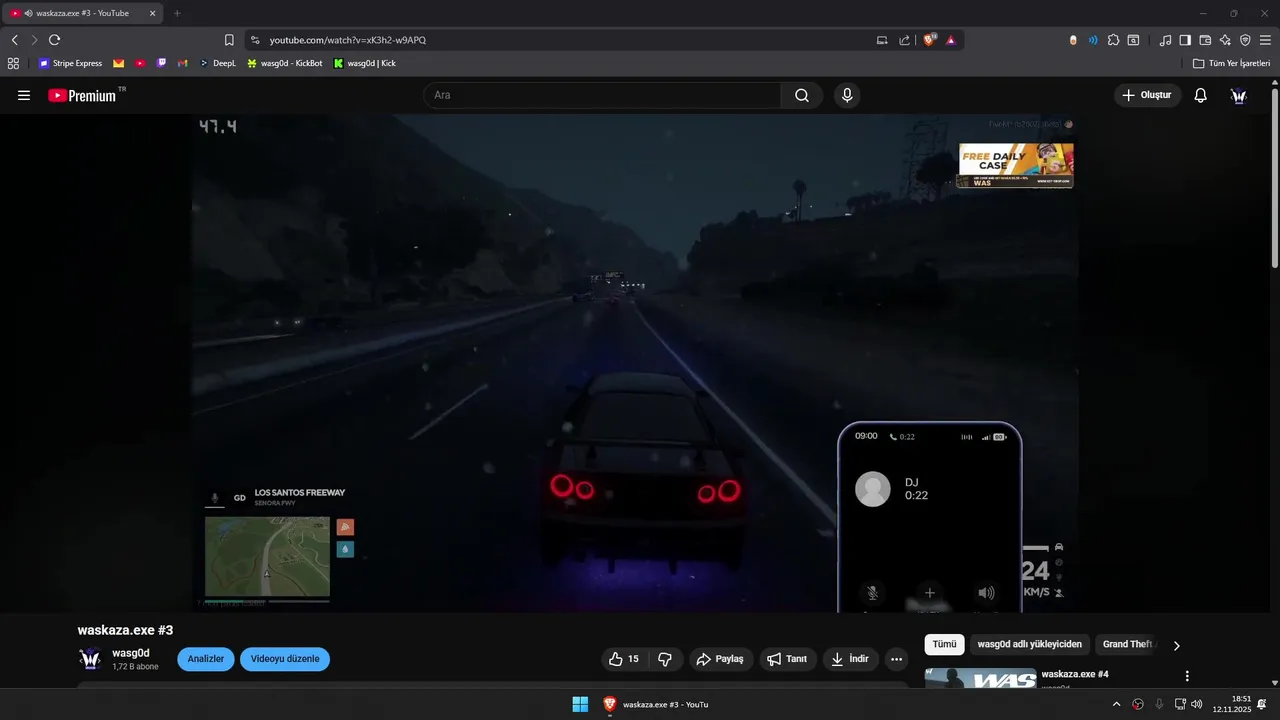Open Tüm Yer İşaretleri bookmarks folder
This screenshot has height=720, width=1280.
point(1232,63)
